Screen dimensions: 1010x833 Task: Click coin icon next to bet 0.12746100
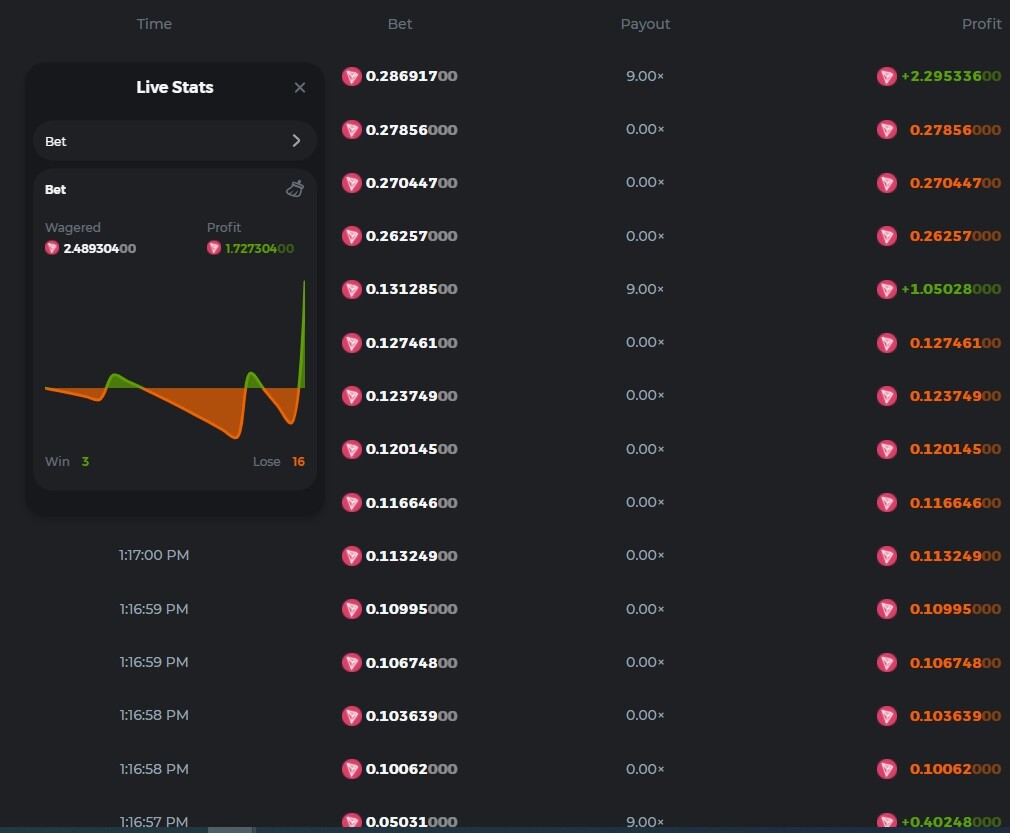pyautogui.click(x=352, y=343)
